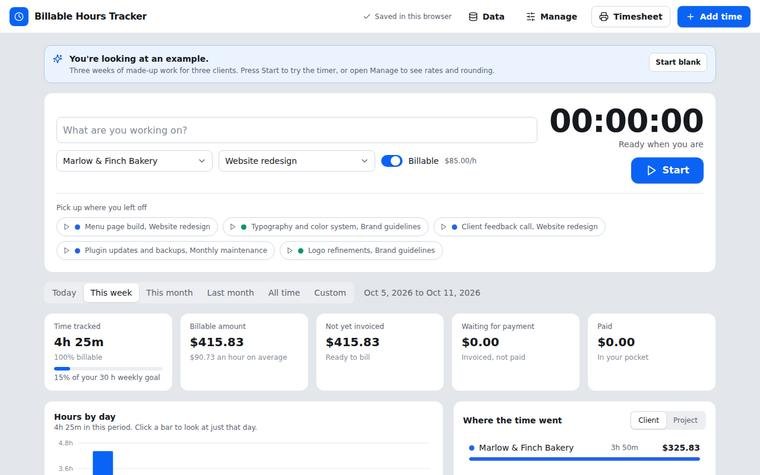Group time by Project
The width and height of the screenshot is (760, 475).
coord(685,420)
